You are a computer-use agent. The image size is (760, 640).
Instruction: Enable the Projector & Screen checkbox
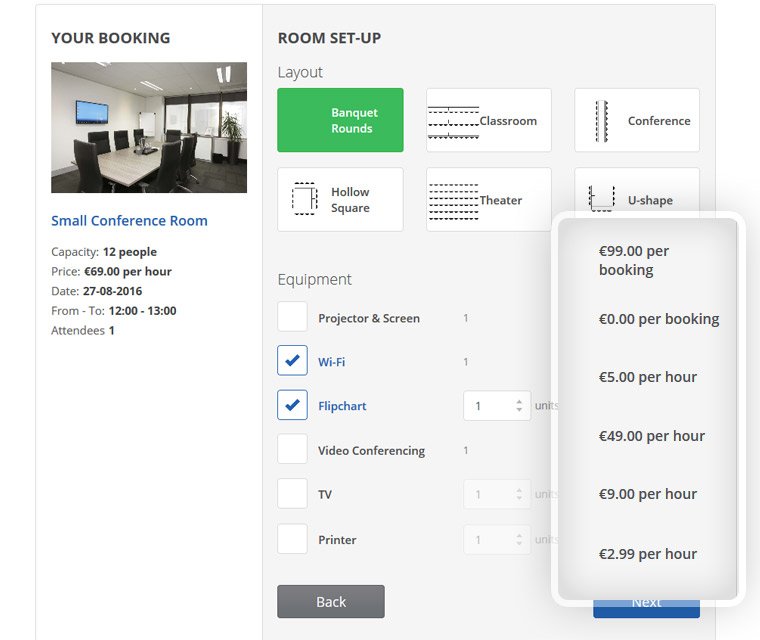(292, 317)
